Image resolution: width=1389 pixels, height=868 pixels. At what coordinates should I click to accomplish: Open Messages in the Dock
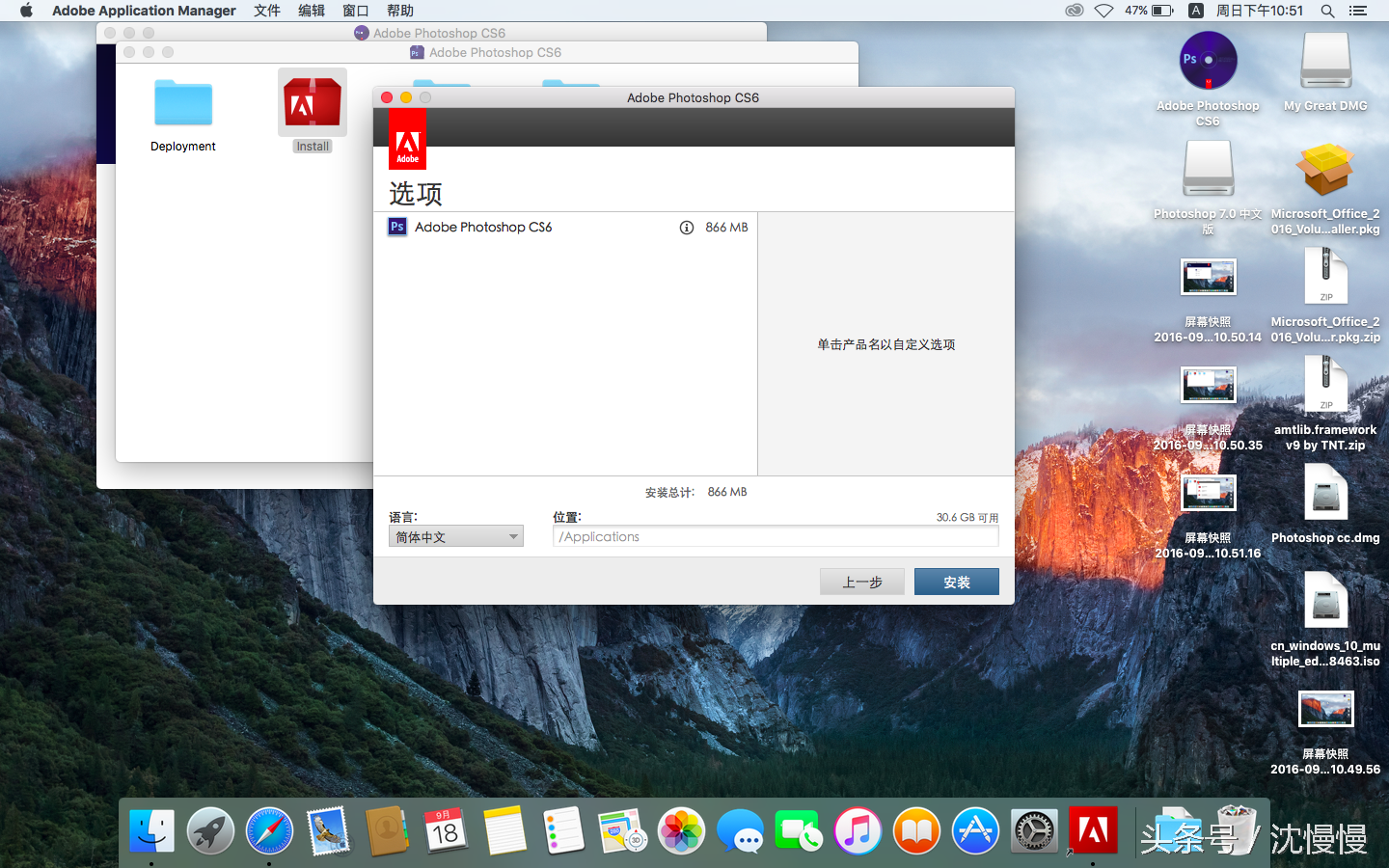740,830
